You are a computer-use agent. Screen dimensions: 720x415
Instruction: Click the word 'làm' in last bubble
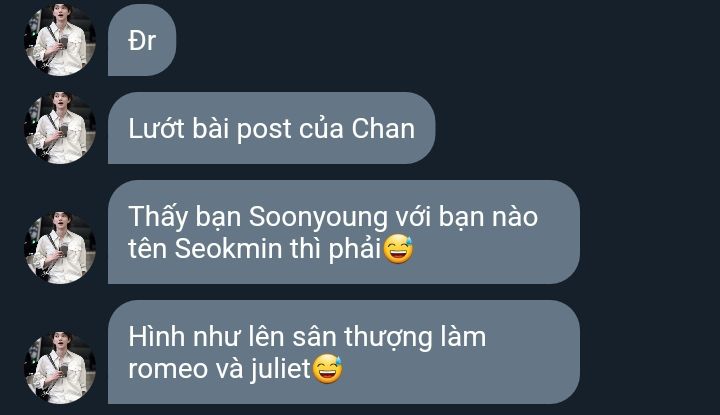click(463, 336)
